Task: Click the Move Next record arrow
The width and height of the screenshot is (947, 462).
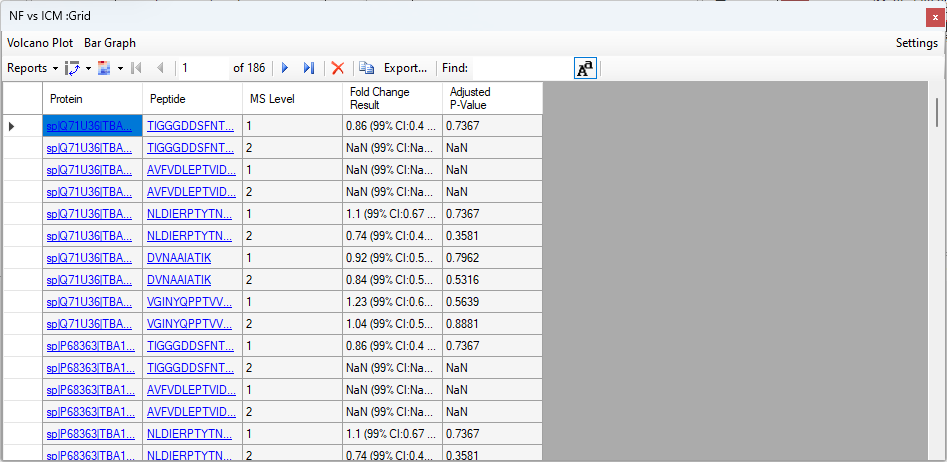Action: [285, 68]
